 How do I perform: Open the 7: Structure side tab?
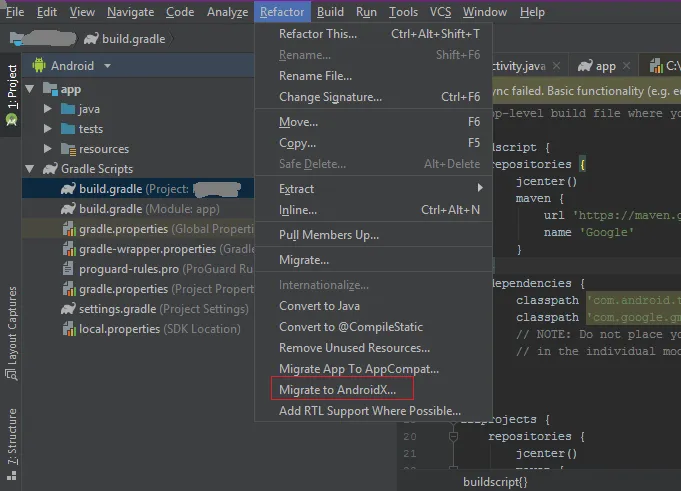12,444
